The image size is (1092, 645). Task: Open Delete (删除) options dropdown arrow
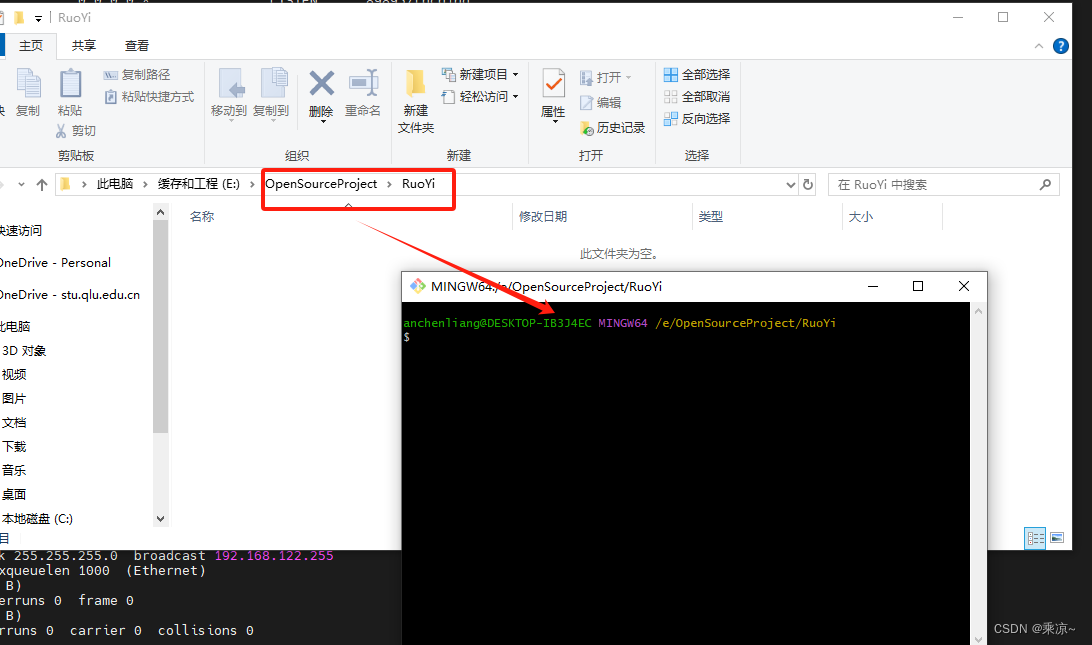click(x=322, y=122)
